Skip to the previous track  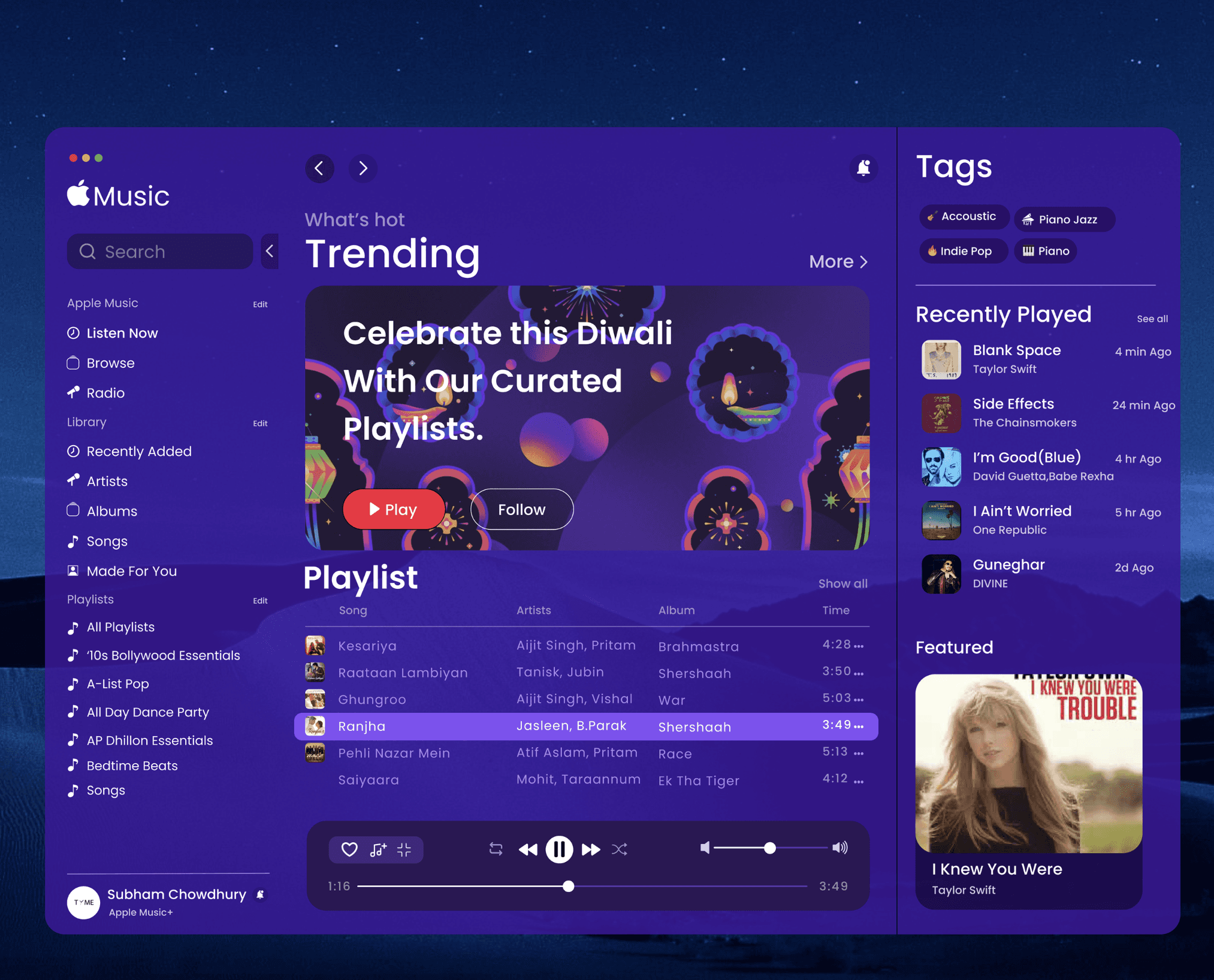click(528, 849)
